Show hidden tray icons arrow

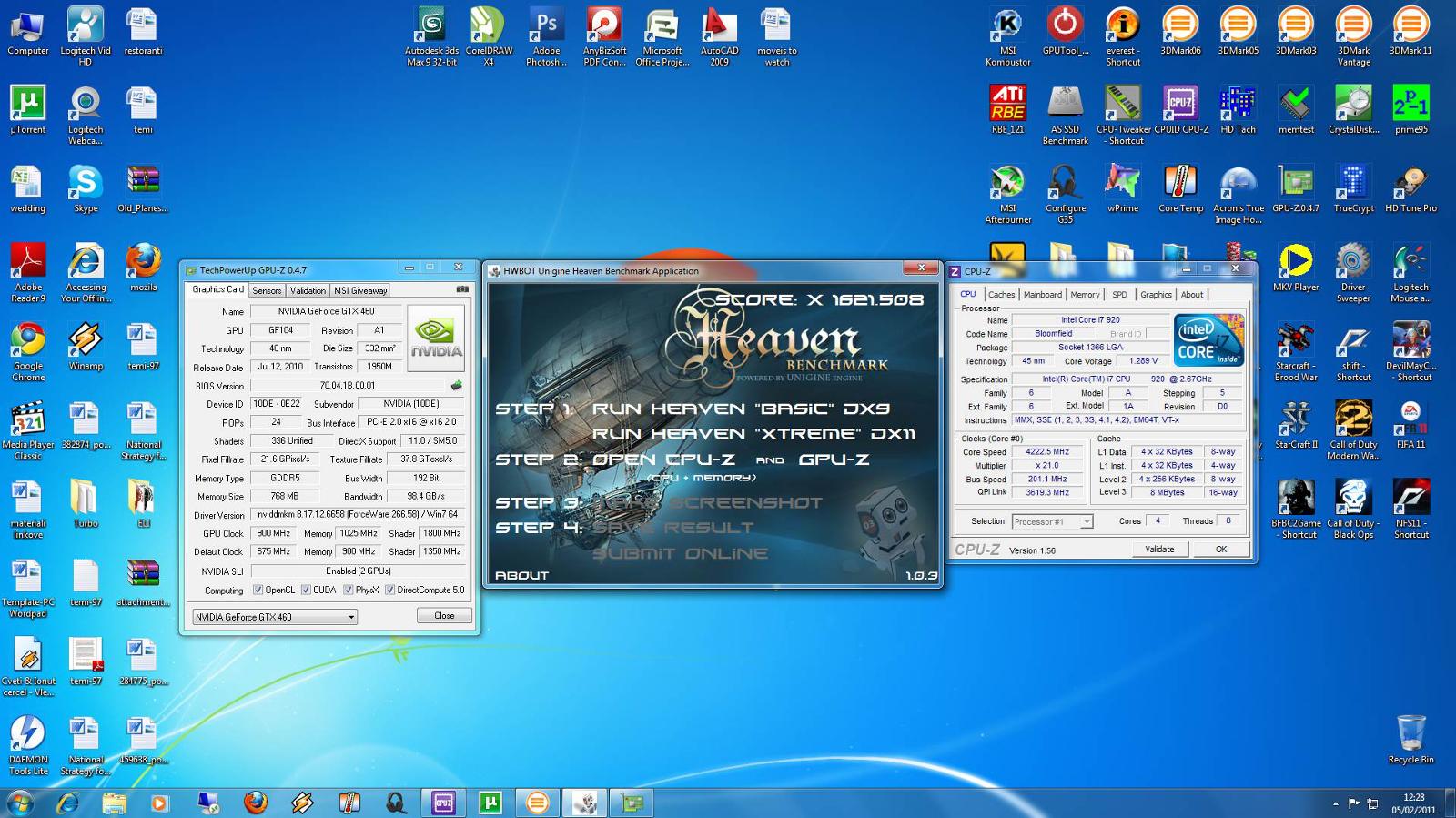coord(1335,803)
